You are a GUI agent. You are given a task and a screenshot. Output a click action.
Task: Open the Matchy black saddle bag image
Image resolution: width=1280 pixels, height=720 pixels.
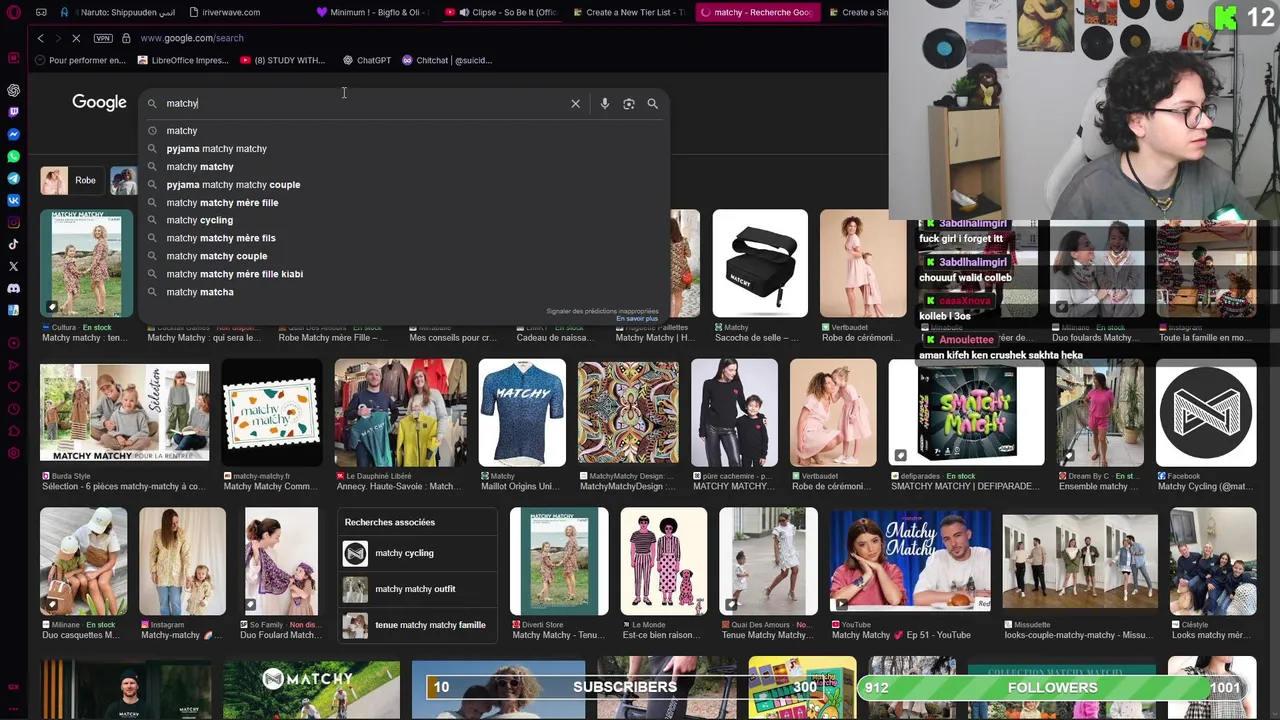760,264
